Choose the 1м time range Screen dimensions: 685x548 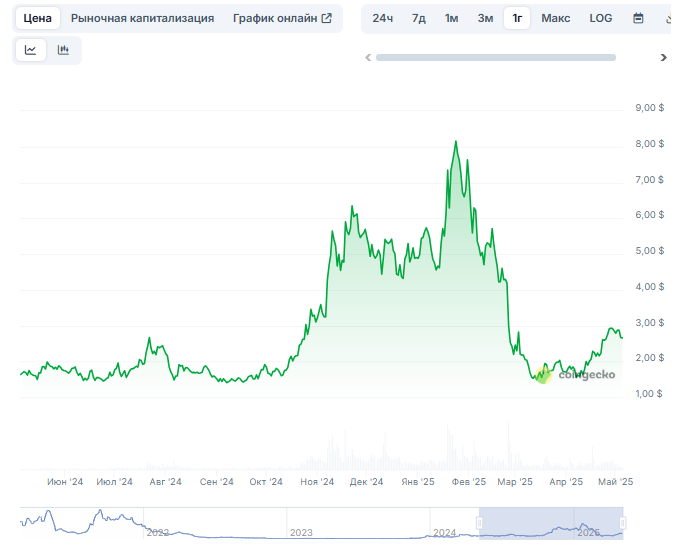451,18
